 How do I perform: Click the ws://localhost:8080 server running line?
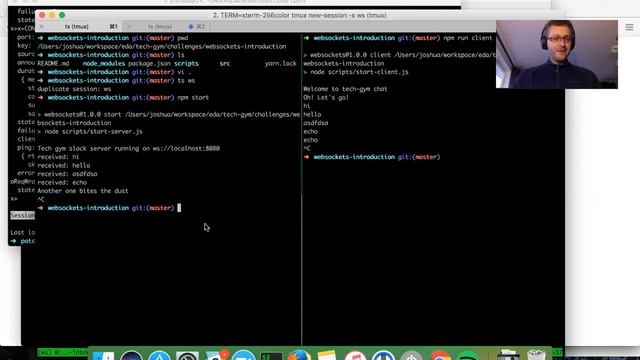[x=129, y=149]
